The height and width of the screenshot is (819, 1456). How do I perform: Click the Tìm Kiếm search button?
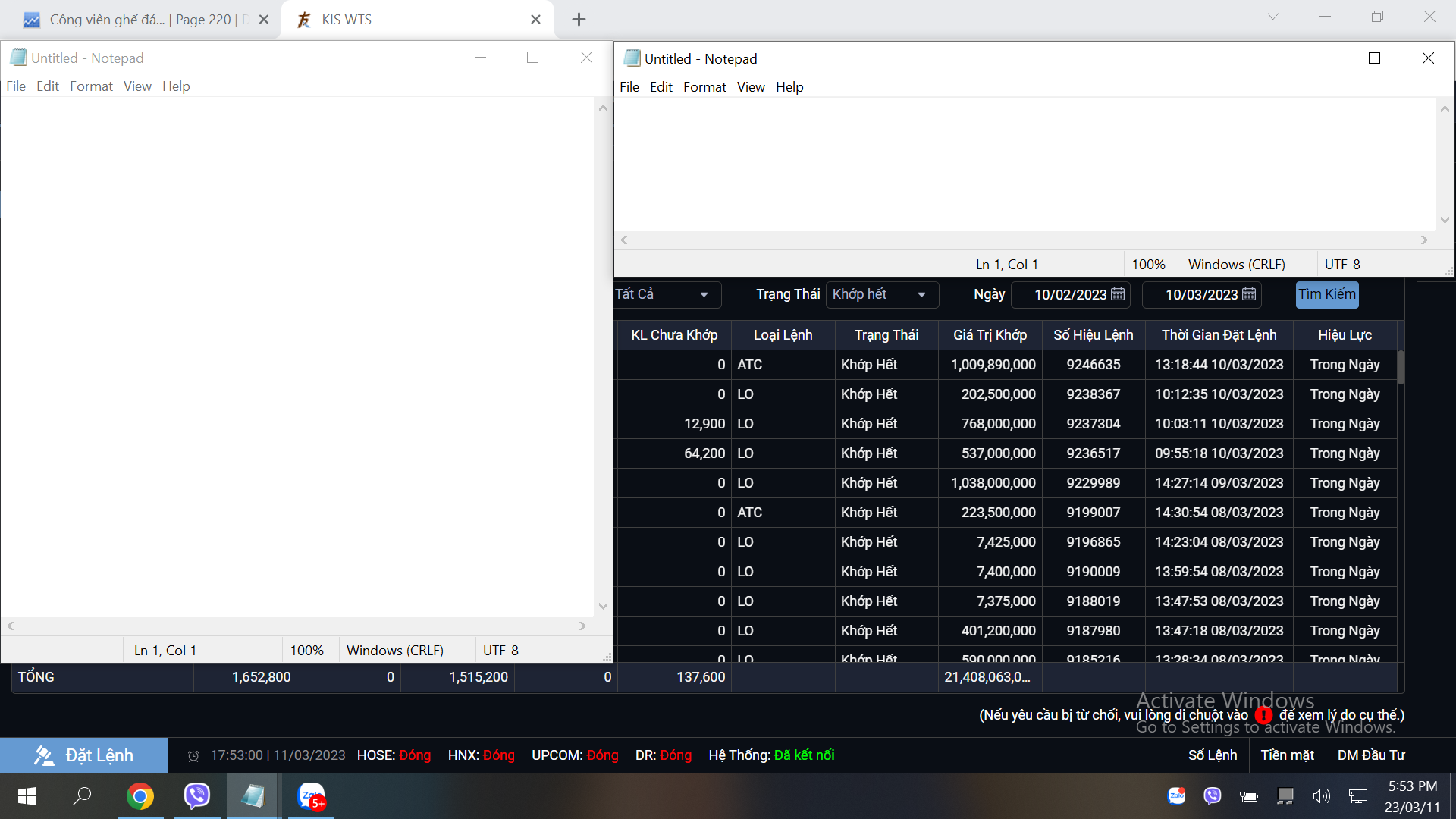click(1326, 294)
